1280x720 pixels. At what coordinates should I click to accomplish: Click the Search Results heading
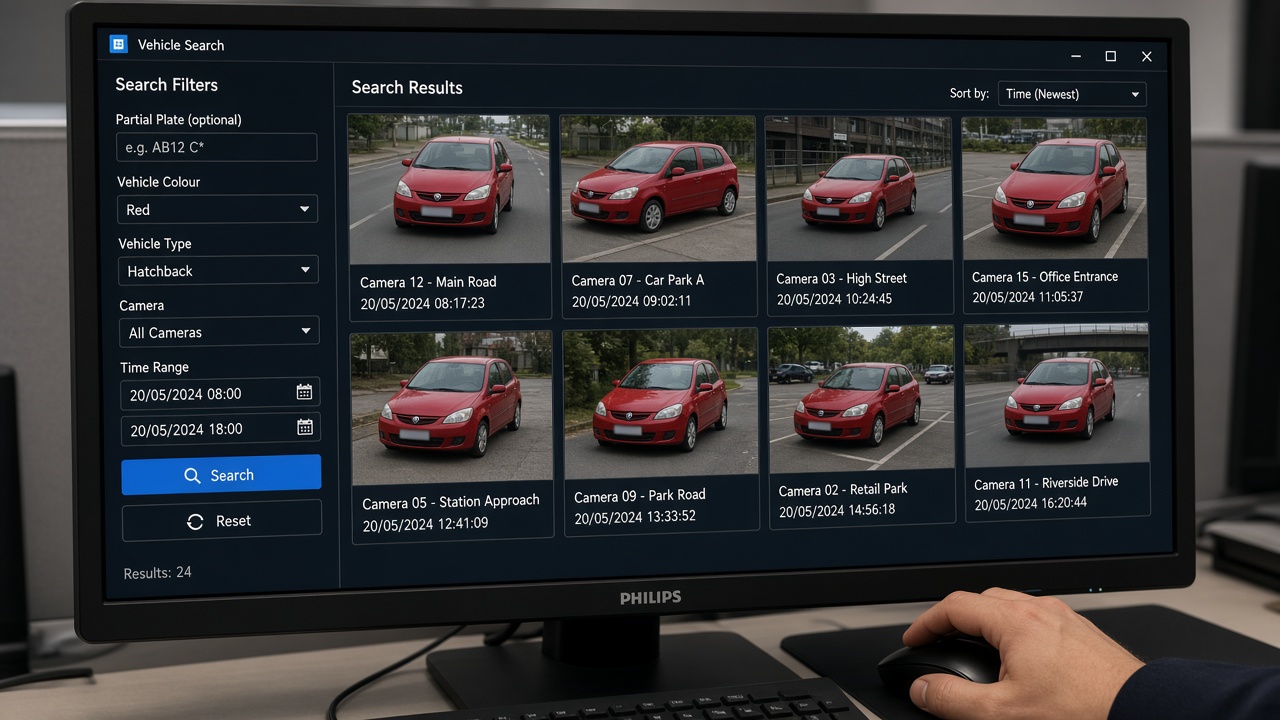click(407, 88)
